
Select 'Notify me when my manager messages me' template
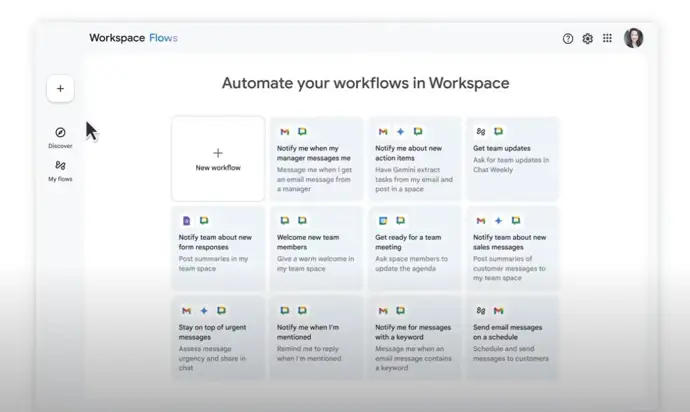pyautogui.click(x=315, y=159)
